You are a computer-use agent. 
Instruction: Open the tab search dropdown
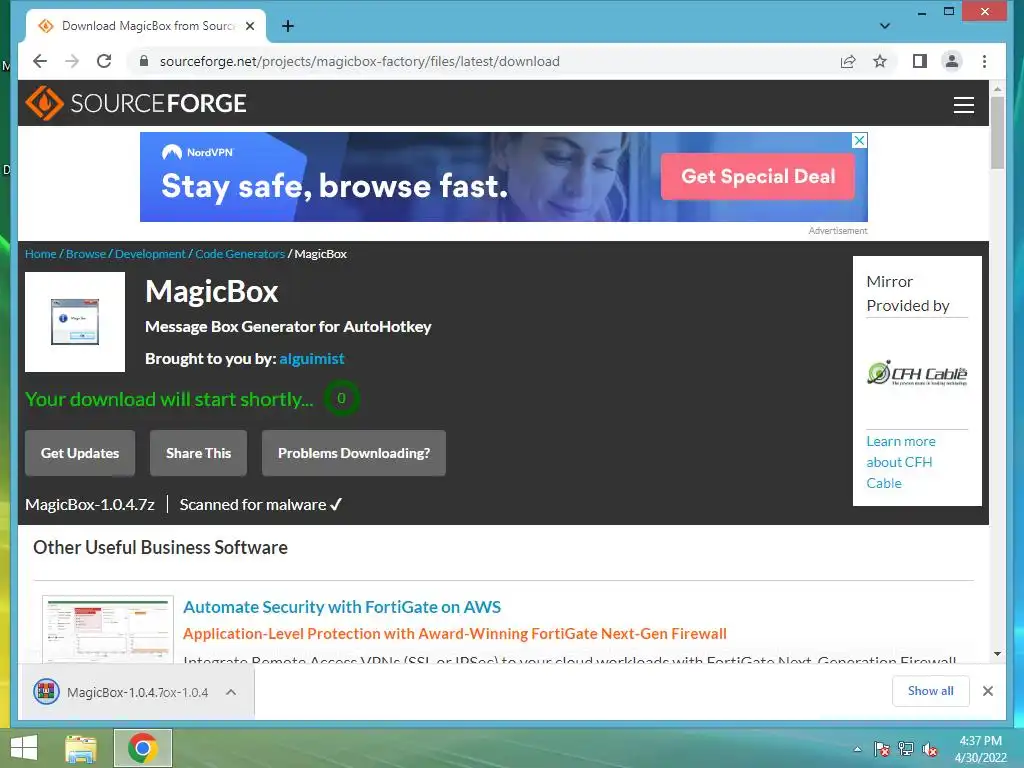(884, 26)
